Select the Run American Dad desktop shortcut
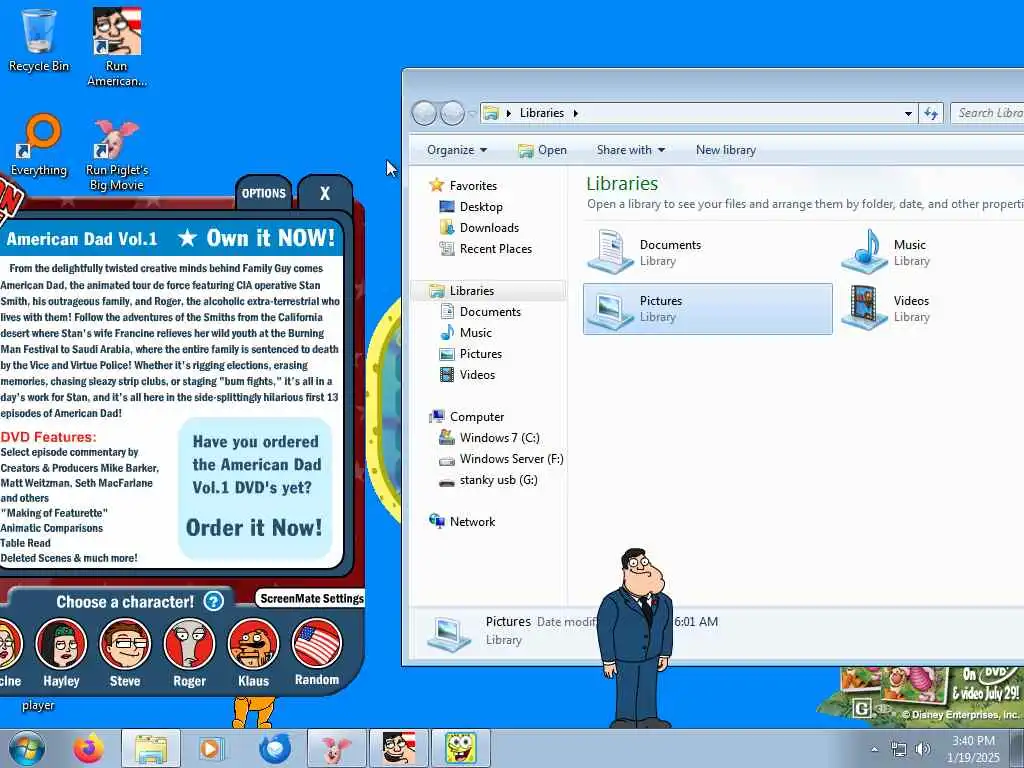 [116, 47]
